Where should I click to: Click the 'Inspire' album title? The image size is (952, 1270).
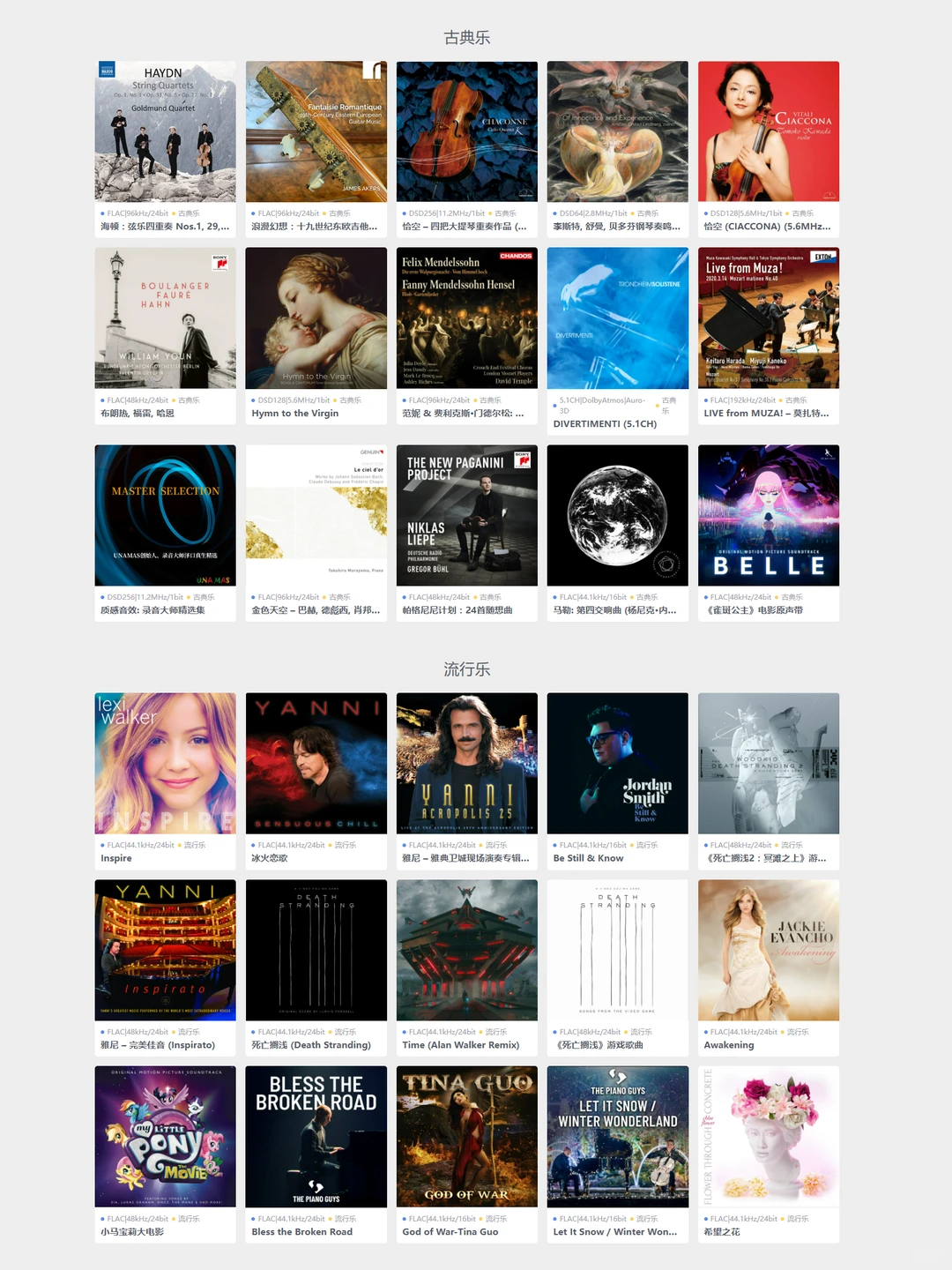click(116, 858)
